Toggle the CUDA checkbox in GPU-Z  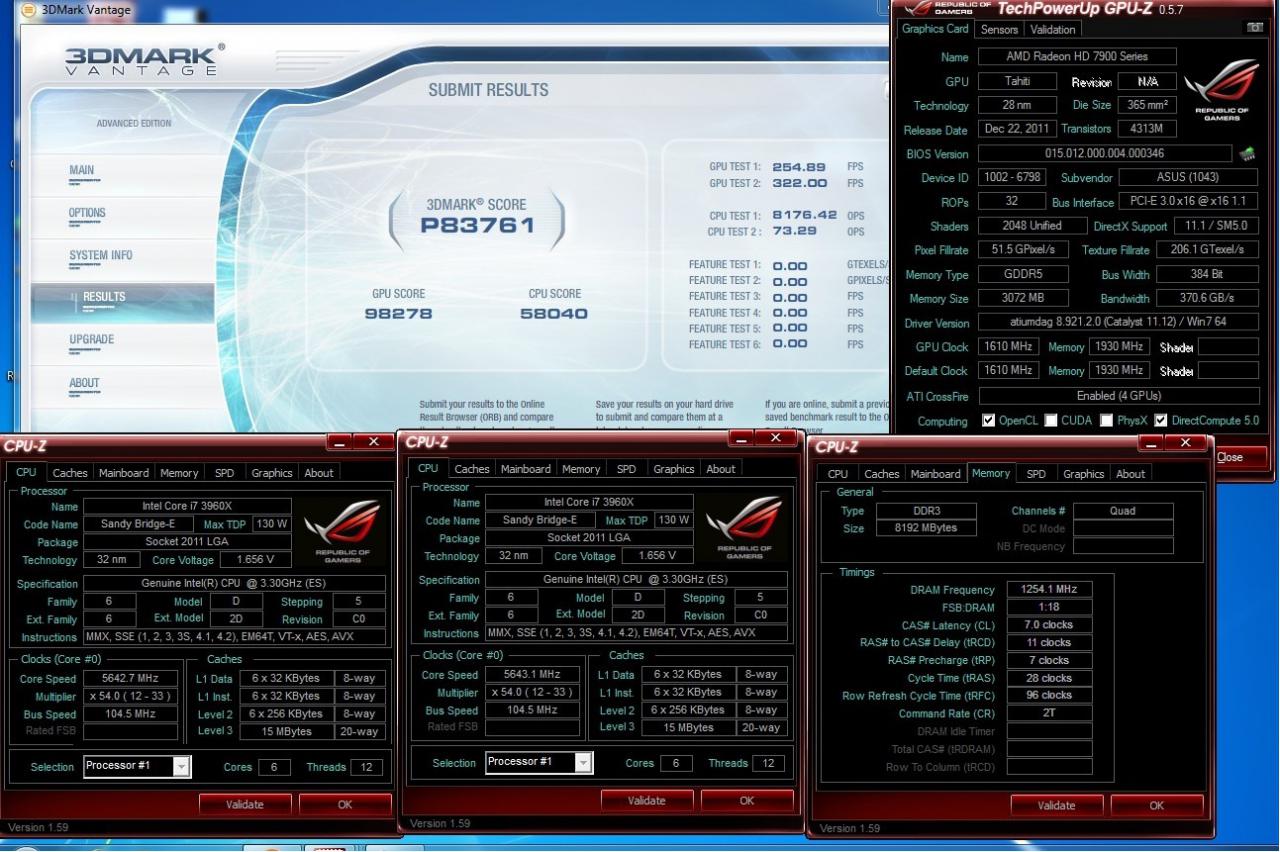point(1051,421)
